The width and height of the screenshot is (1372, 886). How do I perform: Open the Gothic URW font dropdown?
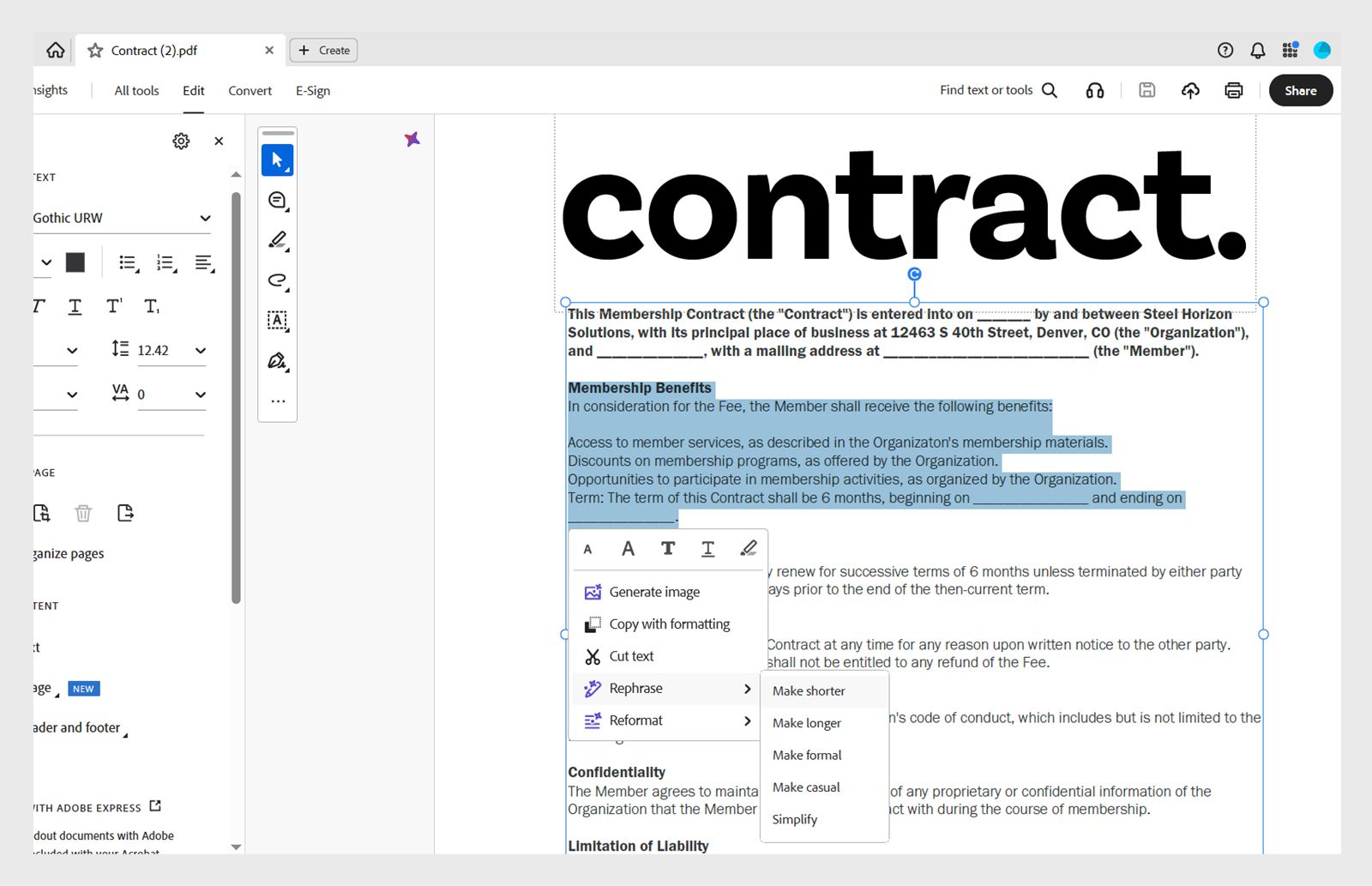click(x=120, y=217)
